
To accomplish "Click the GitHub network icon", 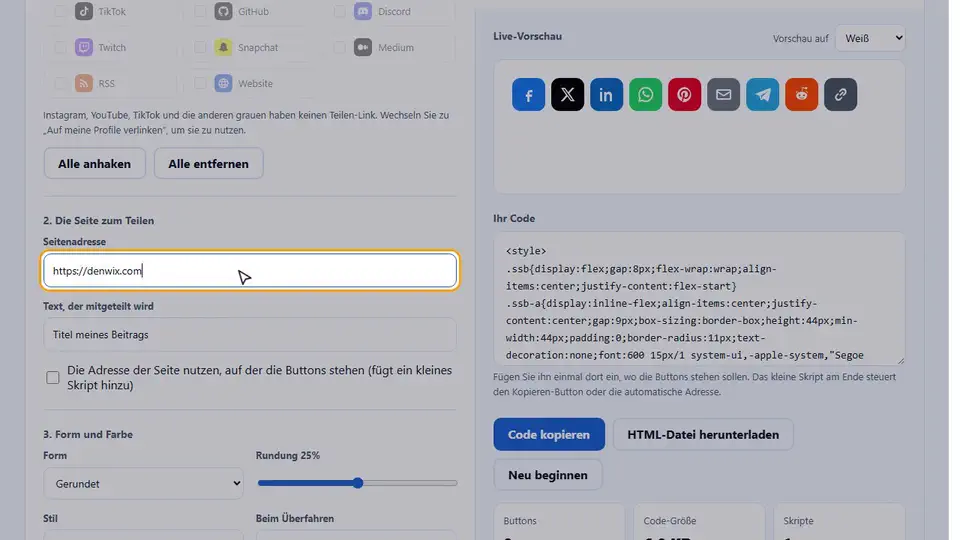I will (x=223, y=11).
